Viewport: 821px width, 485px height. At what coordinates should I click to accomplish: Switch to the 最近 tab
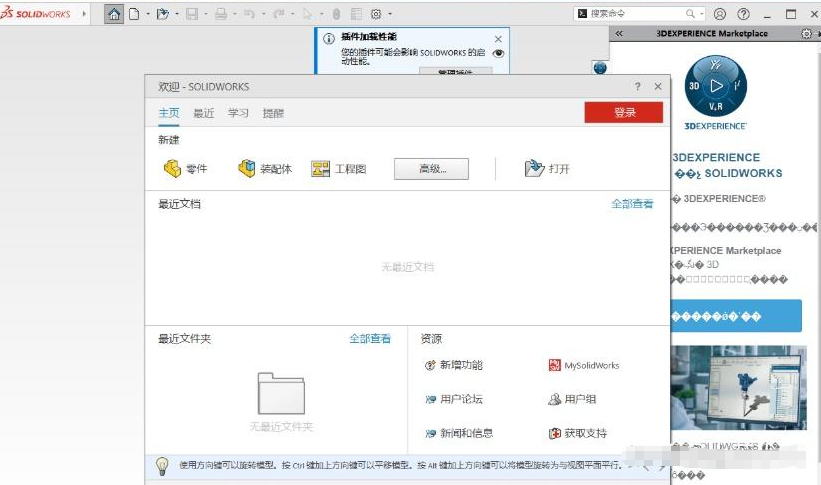point(204,113)
